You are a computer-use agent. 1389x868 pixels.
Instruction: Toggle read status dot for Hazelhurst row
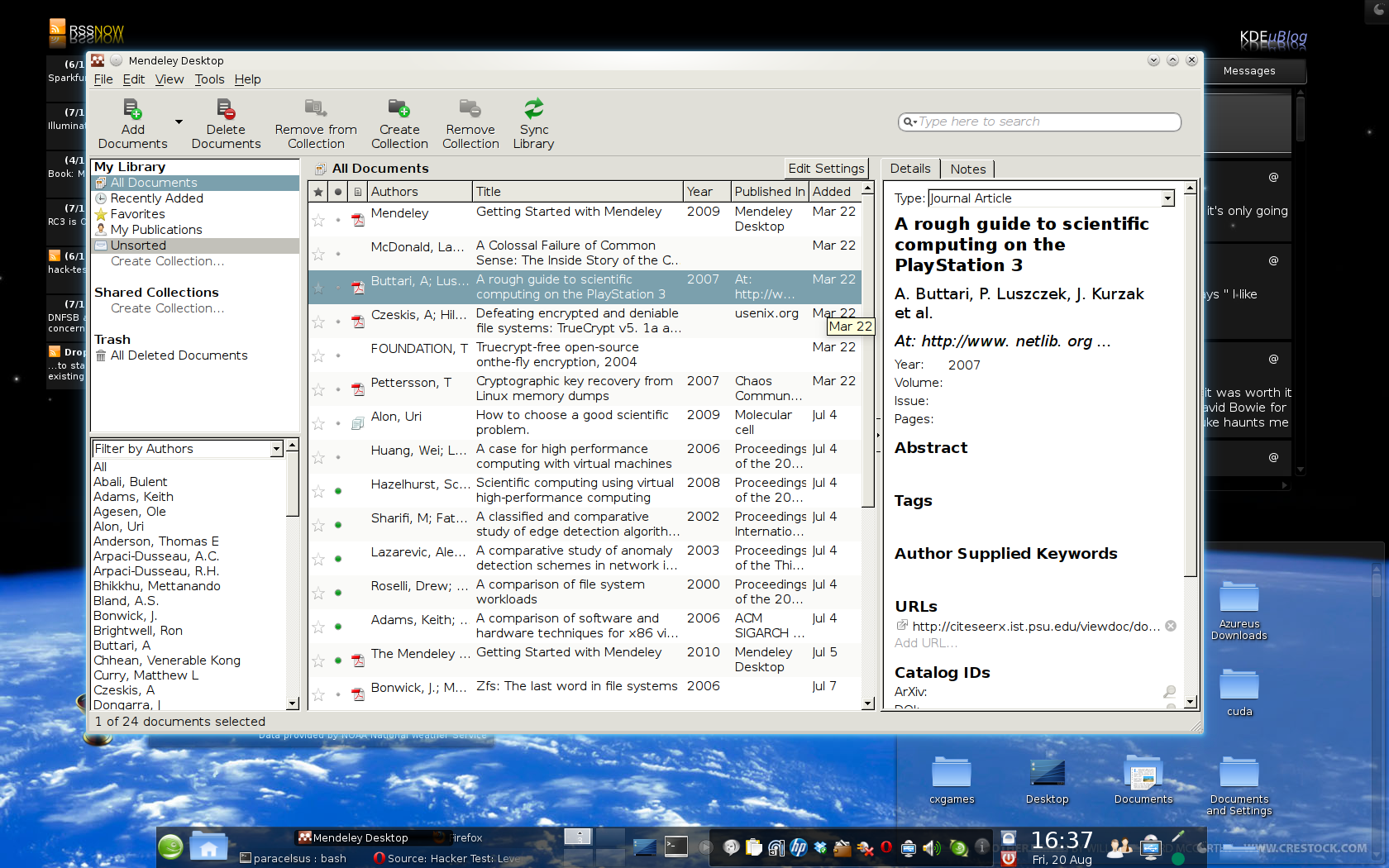coord(338,491)
